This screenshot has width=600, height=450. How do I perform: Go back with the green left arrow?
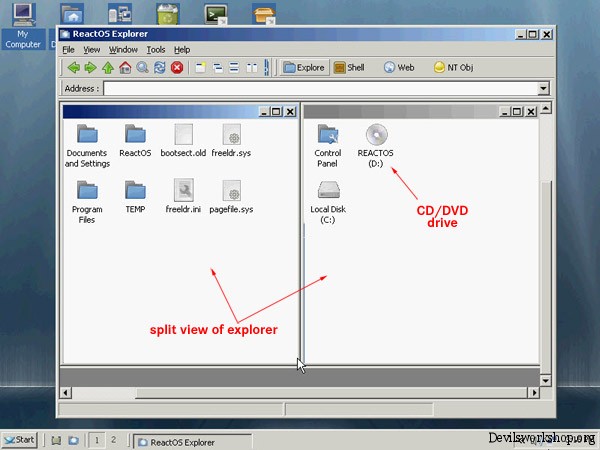pyautogui.click(x=73, y=68)
